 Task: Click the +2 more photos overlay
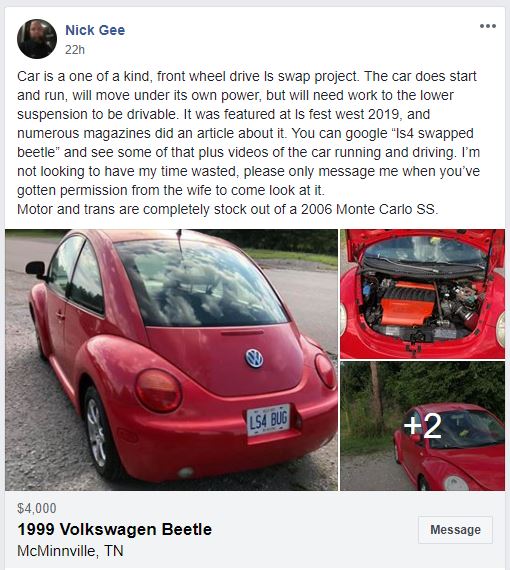[422, 426]
